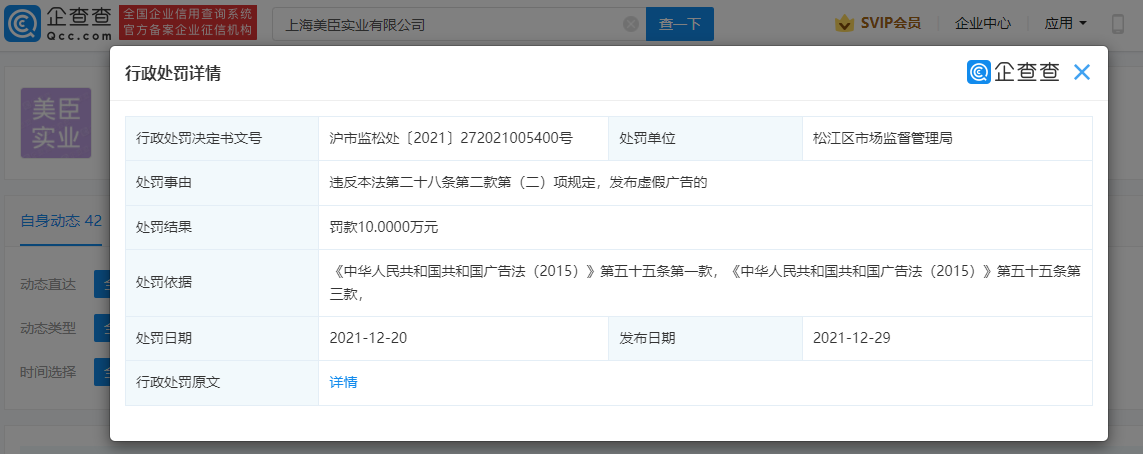The height and width of the screenshot is (454, 1143).
Task: Click the 行政处罚决定书文号 label cell
Action: [x=222, y=138]
